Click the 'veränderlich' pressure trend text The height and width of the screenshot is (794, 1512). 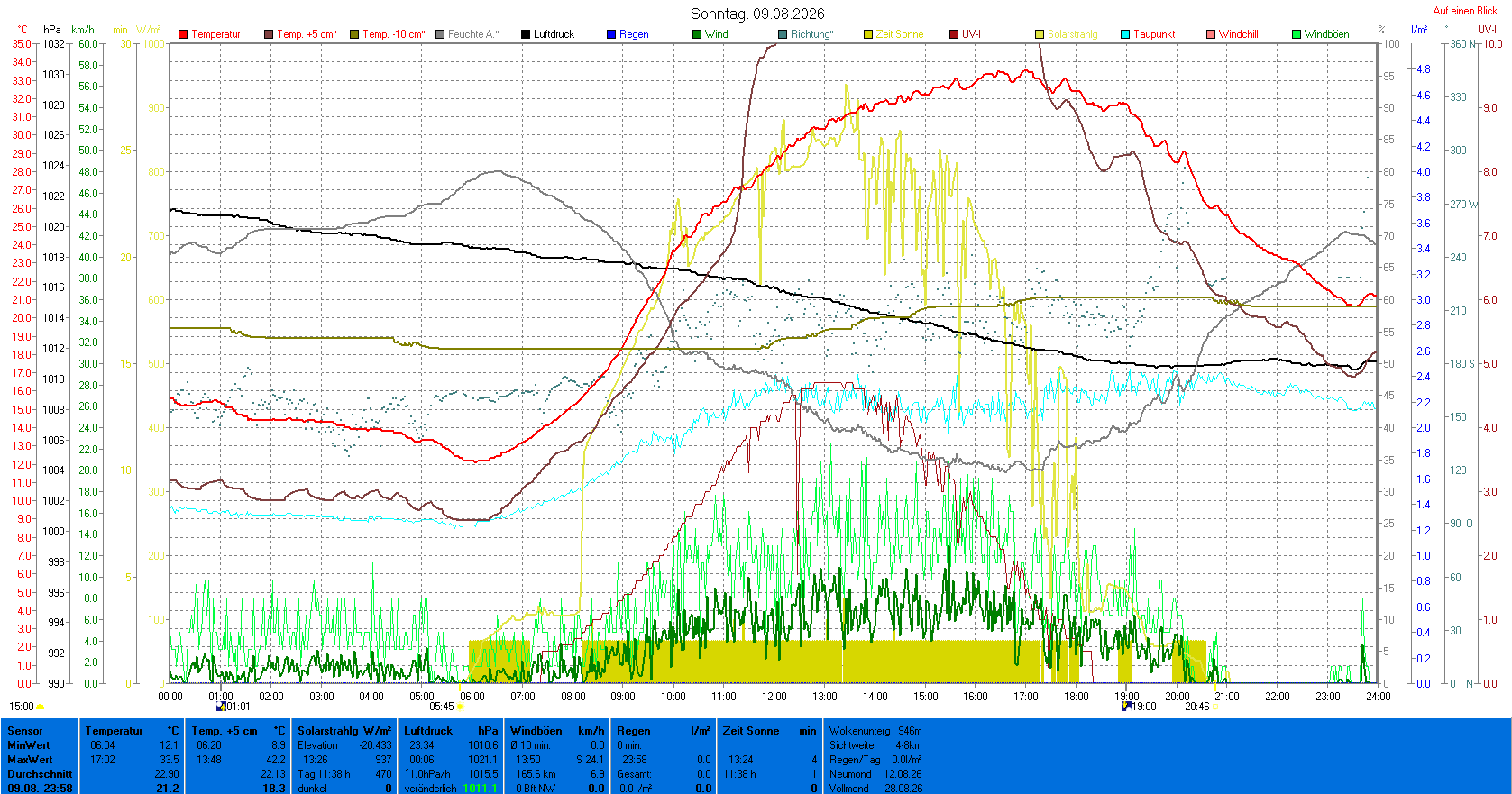click(x=430, y=789)
